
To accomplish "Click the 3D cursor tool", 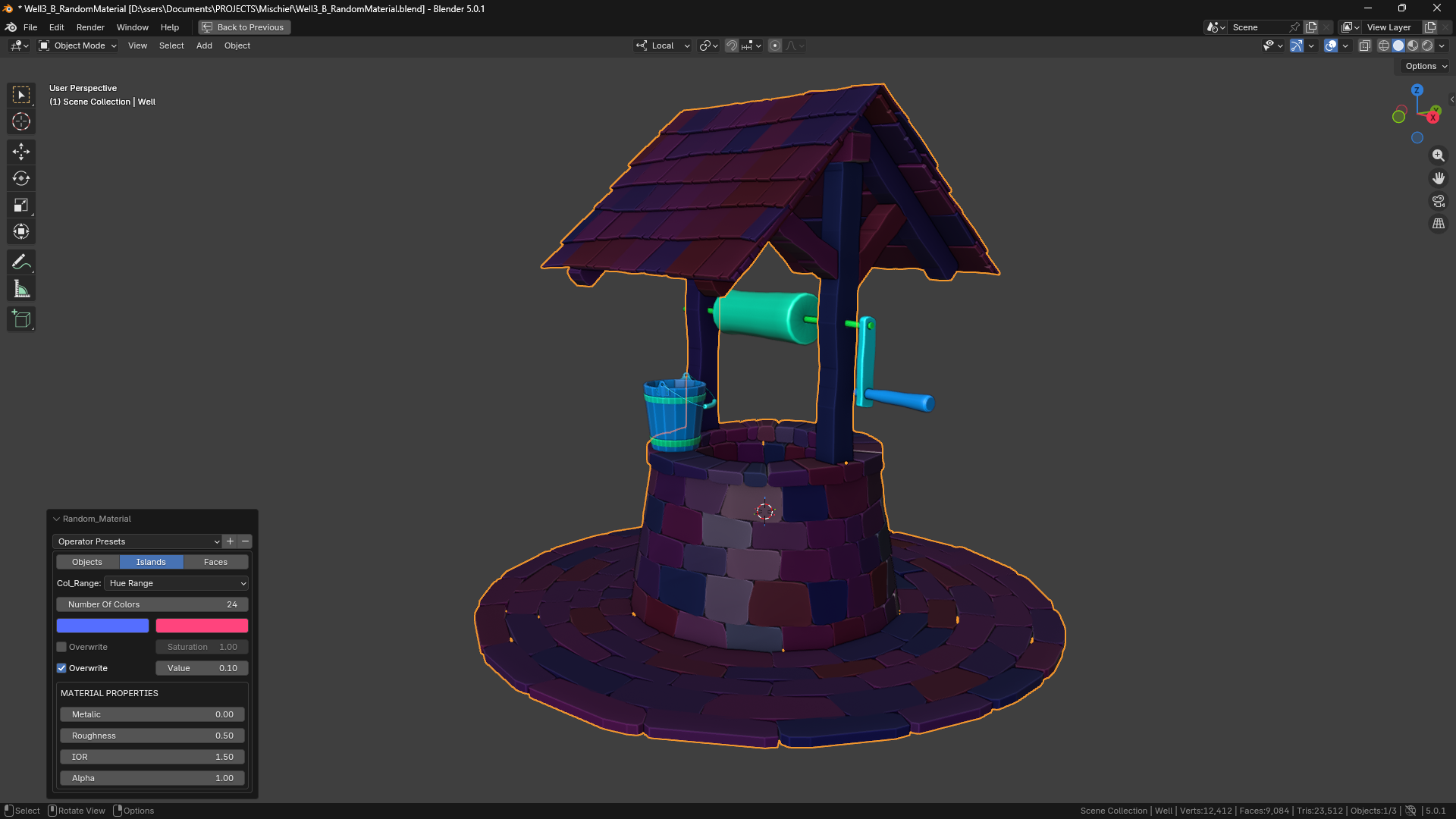I will pyautogui.click(x=21, y=121).
